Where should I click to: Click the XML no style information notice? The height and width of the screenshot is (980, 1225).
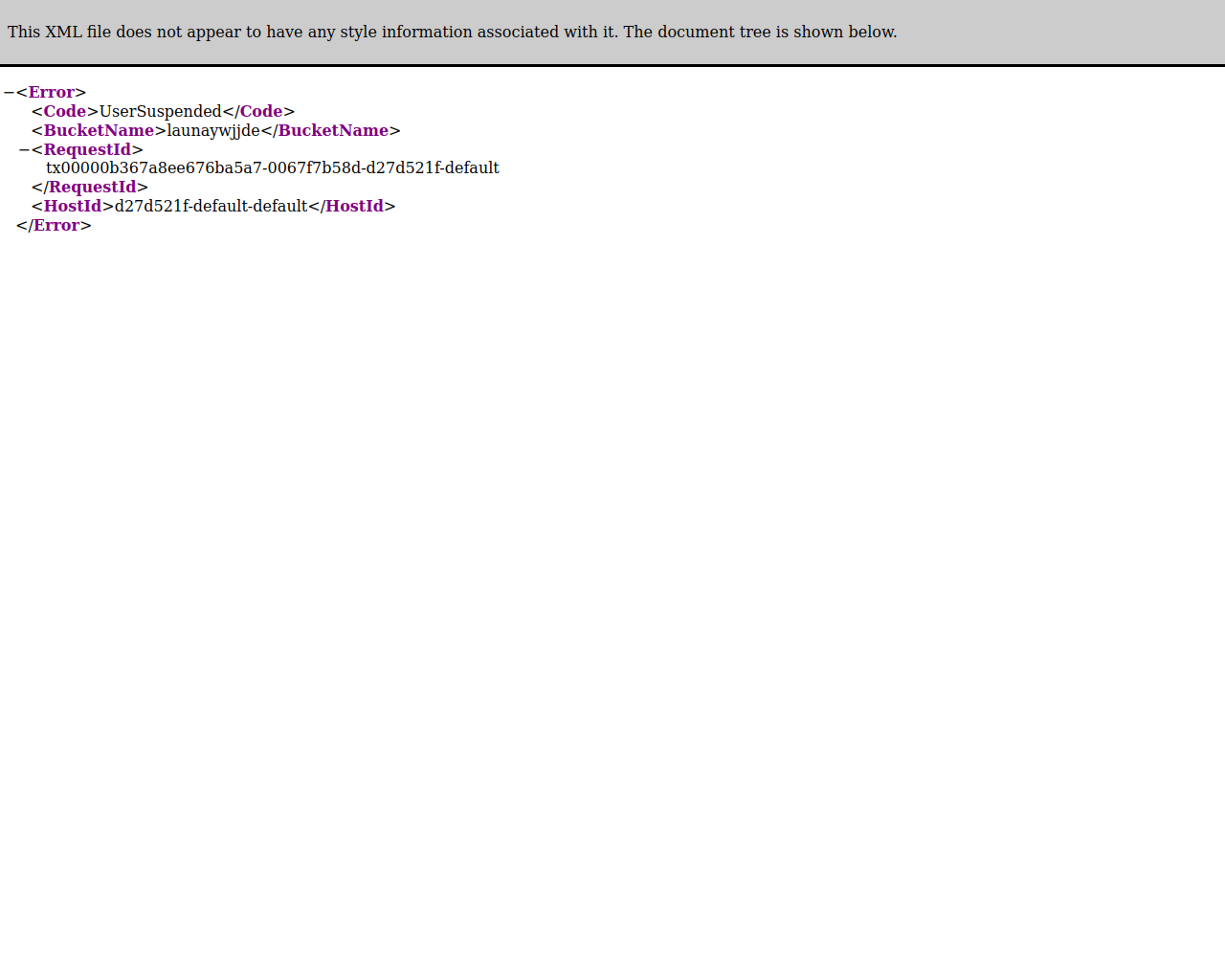pyautogui.click(x=453, y=32)
